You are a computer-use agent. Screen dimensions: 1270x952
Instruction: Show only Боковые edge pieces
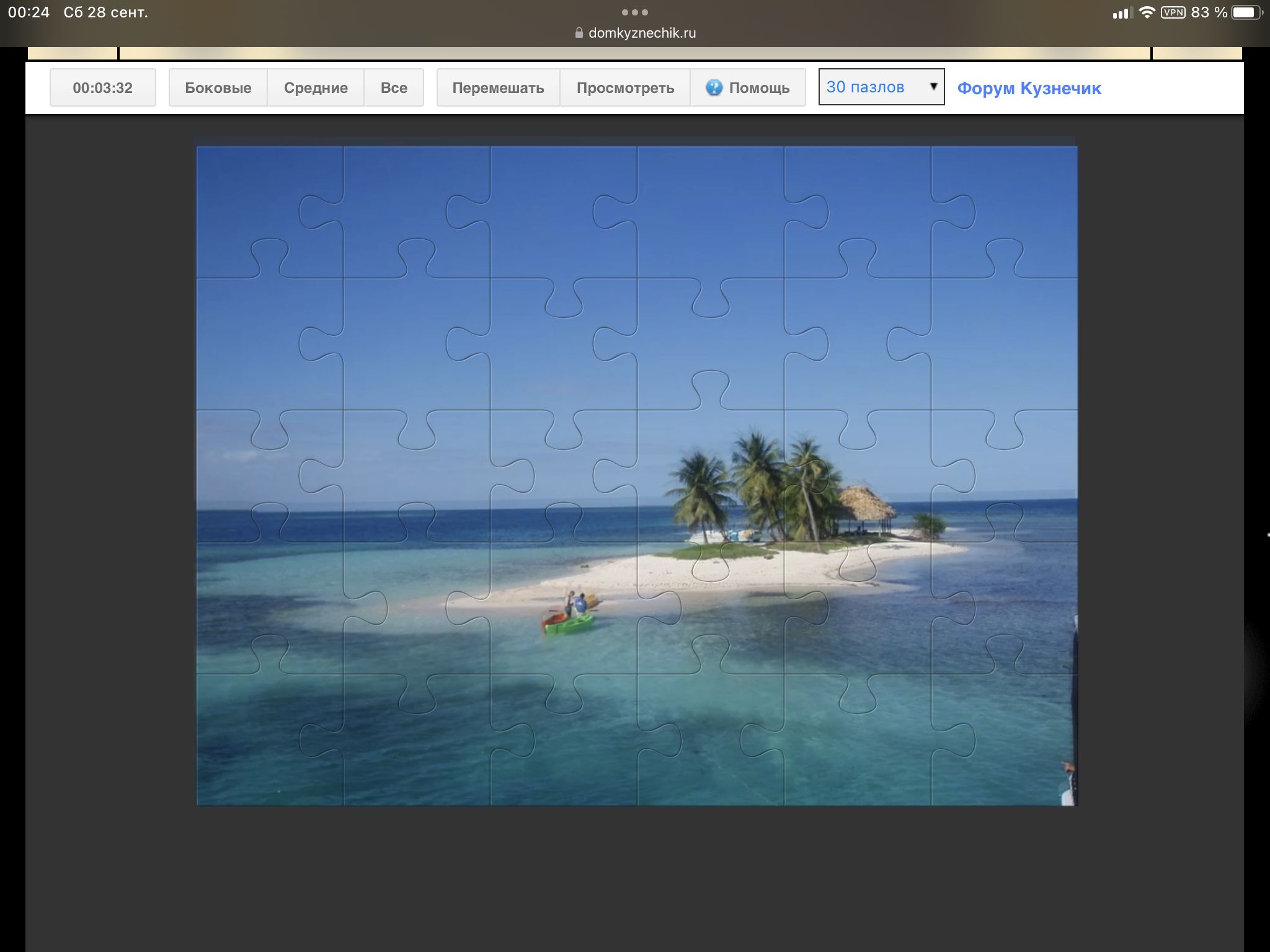pyautogui.click(x=218, y=88)
